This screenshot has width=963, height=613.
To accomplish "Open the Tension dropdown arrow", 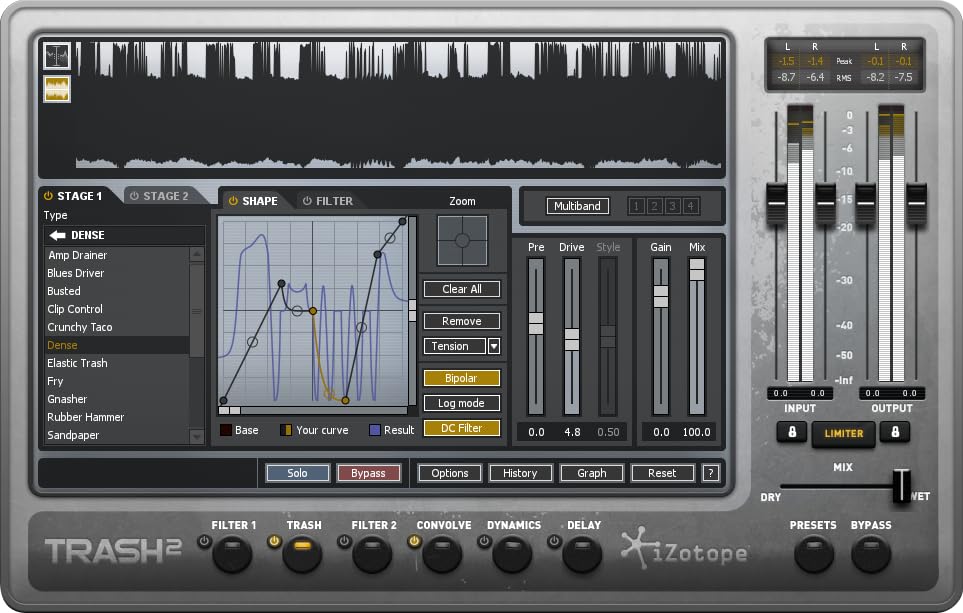I will (494, 346).
